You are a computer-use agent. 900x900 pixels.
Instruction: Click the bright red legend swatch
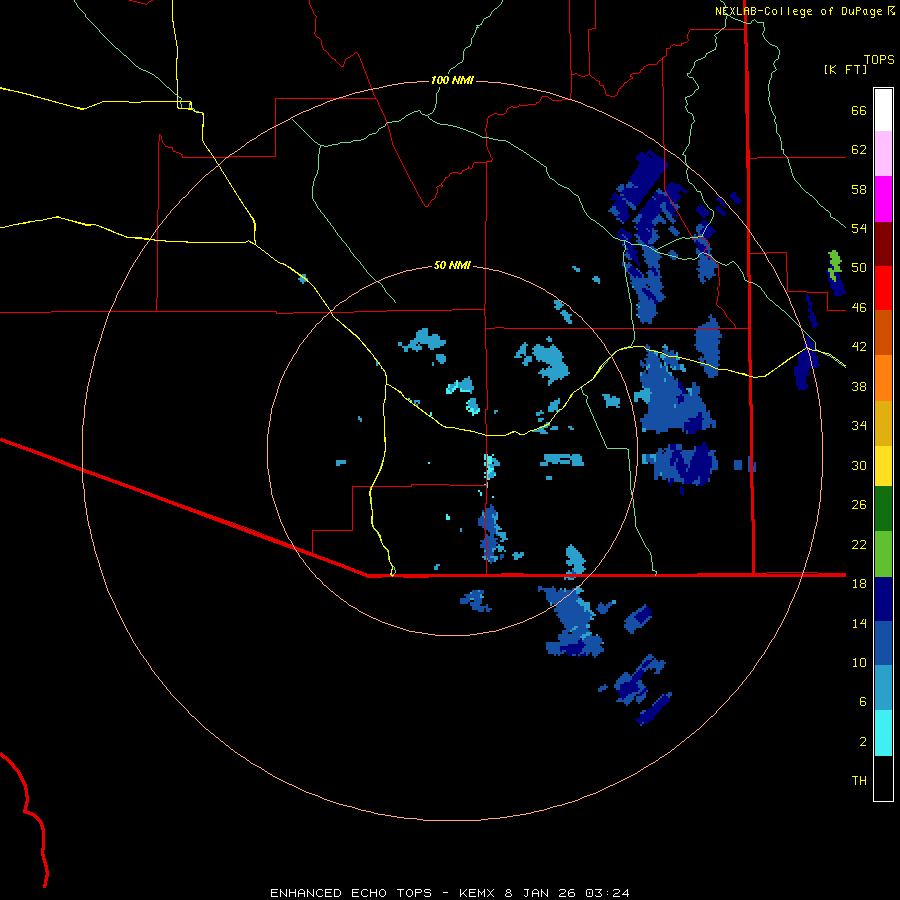pyautogui.click(x=883, y=288)
